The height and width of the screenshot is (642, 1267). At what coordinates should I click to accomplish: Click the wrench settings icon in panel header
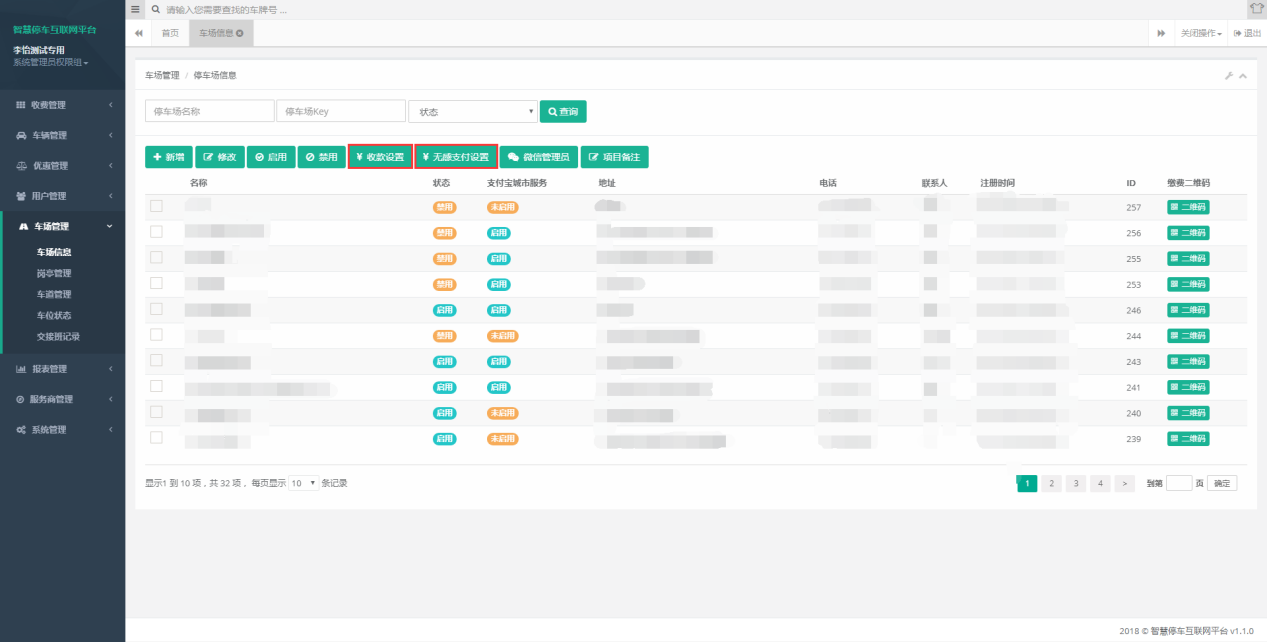[x=1228, y=76]
